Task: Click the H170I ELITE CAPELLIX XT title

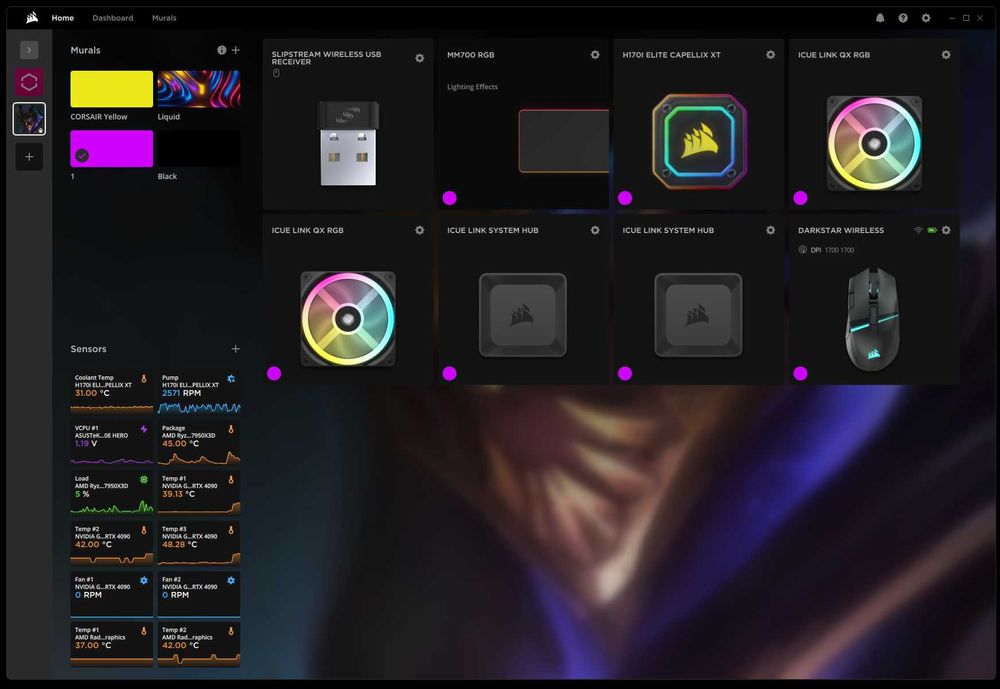Action: pos(672,55)
